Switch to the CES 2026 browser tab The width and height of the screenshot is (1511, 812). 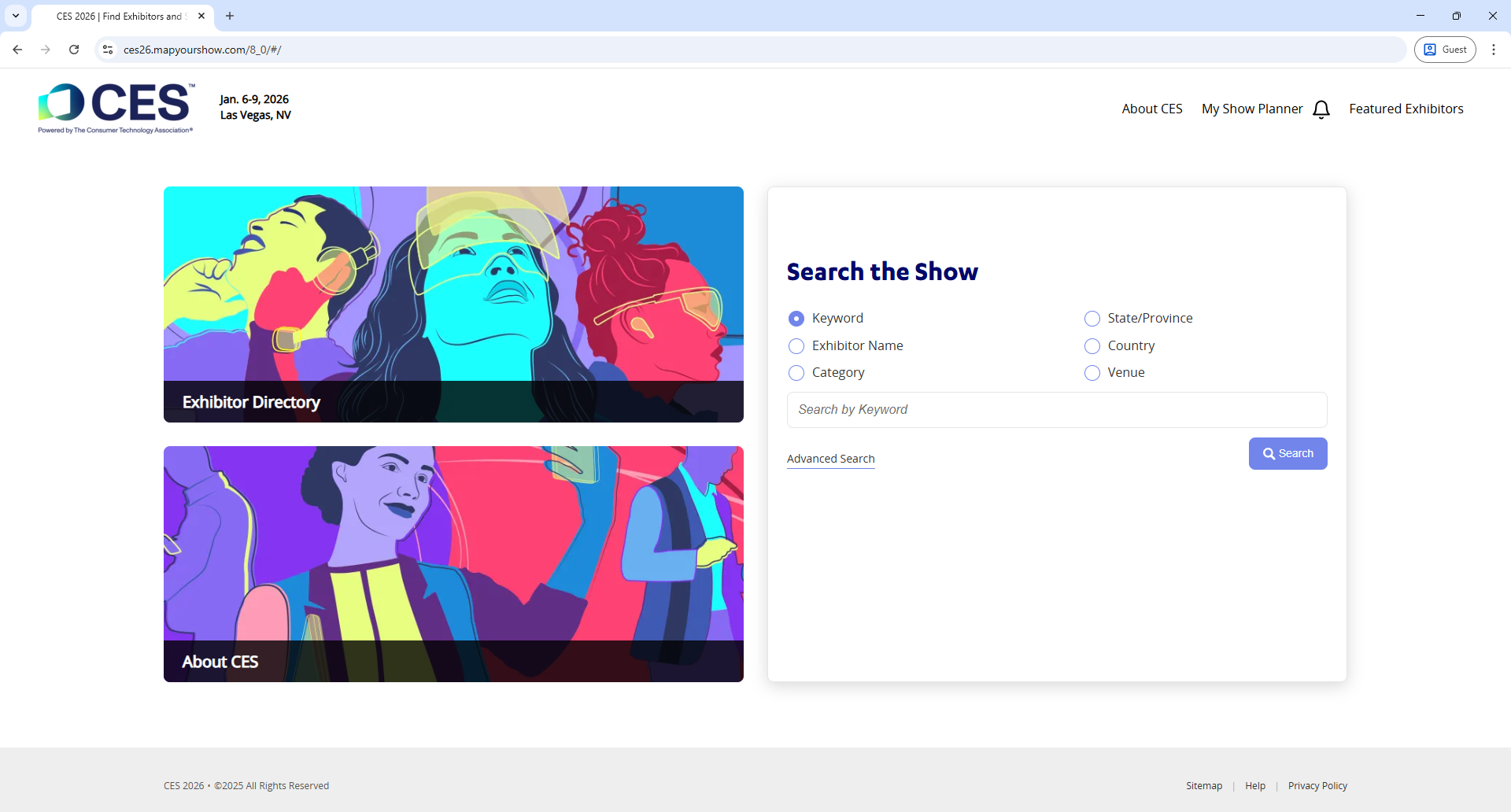point(118,16)
